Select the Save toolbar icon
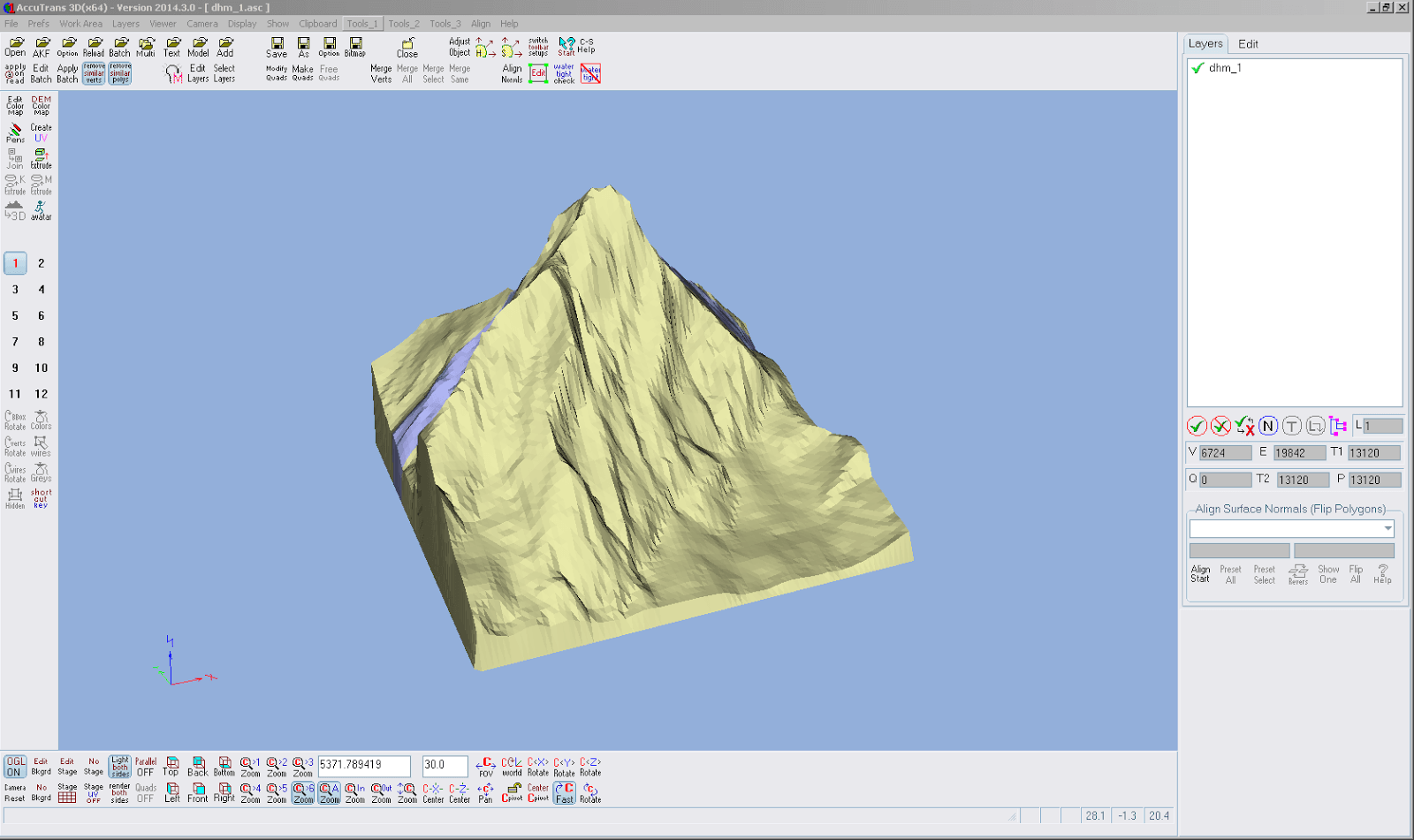This screenshot has width=1414, height=840. pos(277,49)
